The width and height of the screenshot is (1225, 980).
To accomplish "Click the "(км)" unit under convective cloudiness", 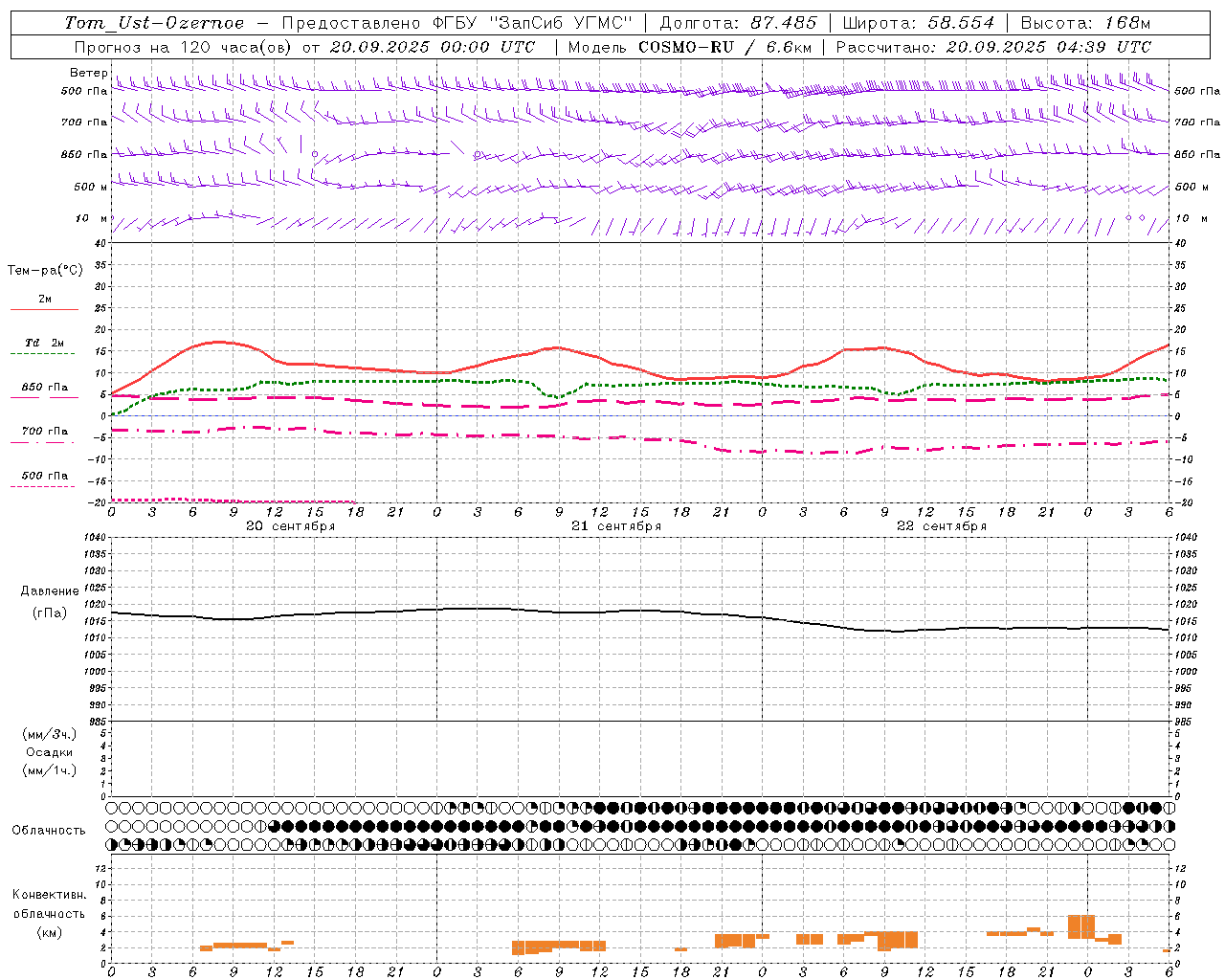I will coord(50,932).
